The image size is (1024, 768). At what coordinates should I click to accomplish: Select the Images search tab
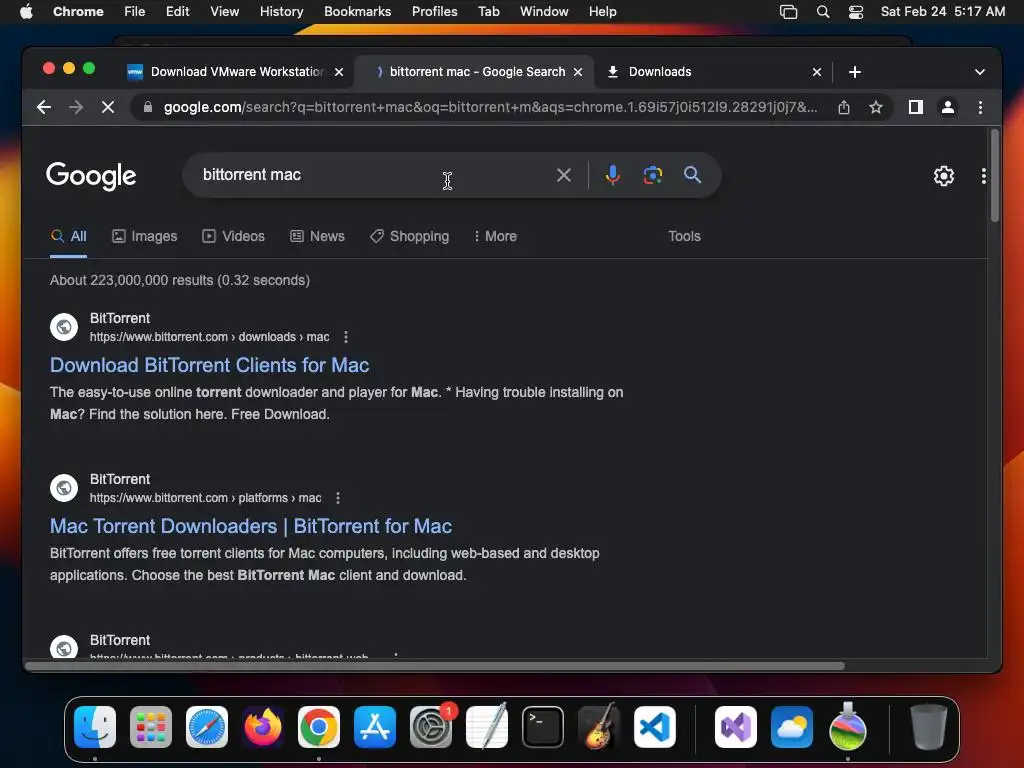click(x=144, y=236)
